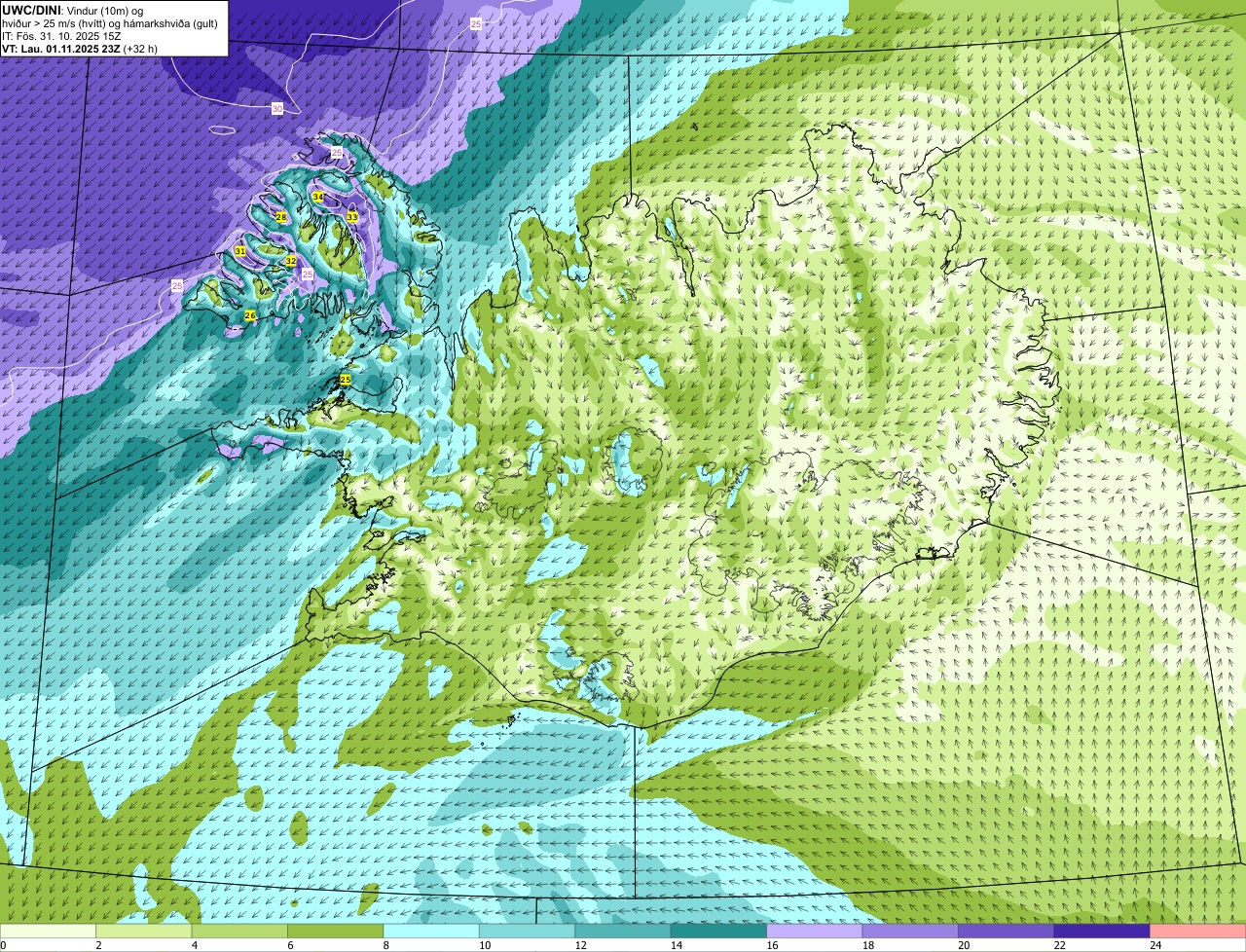
Task: Click the yellow gust label 31
Action: point(240,251)
